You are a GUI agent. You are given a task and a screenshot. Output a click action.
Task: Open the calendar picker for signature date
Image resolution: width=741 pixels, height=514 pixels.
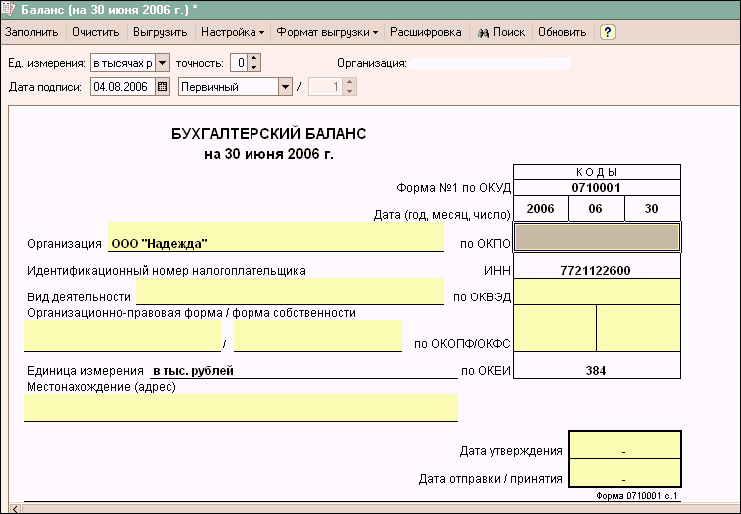click(x=163, y=87)
